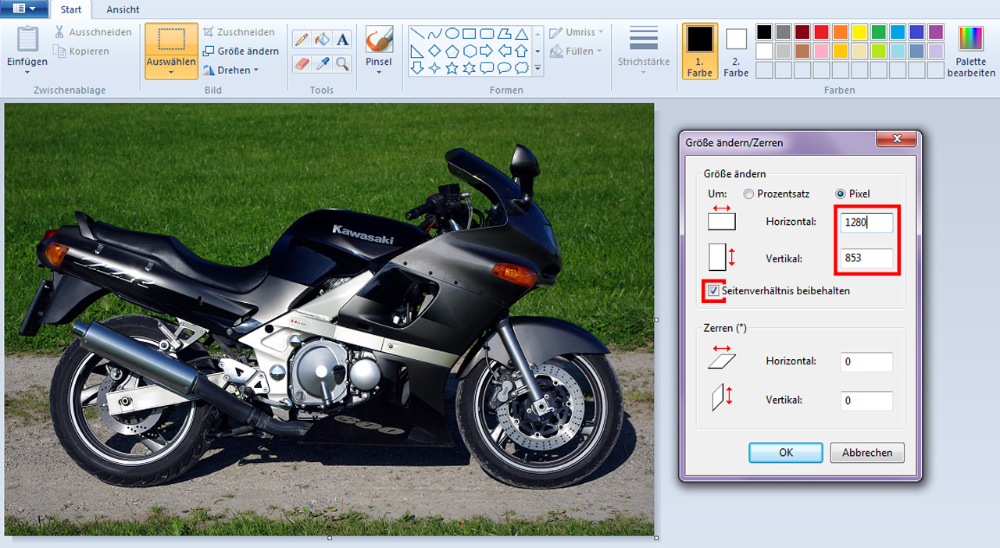Activate the Color picker eyedropper tool

pyautogui.click(x=322, y=64)
